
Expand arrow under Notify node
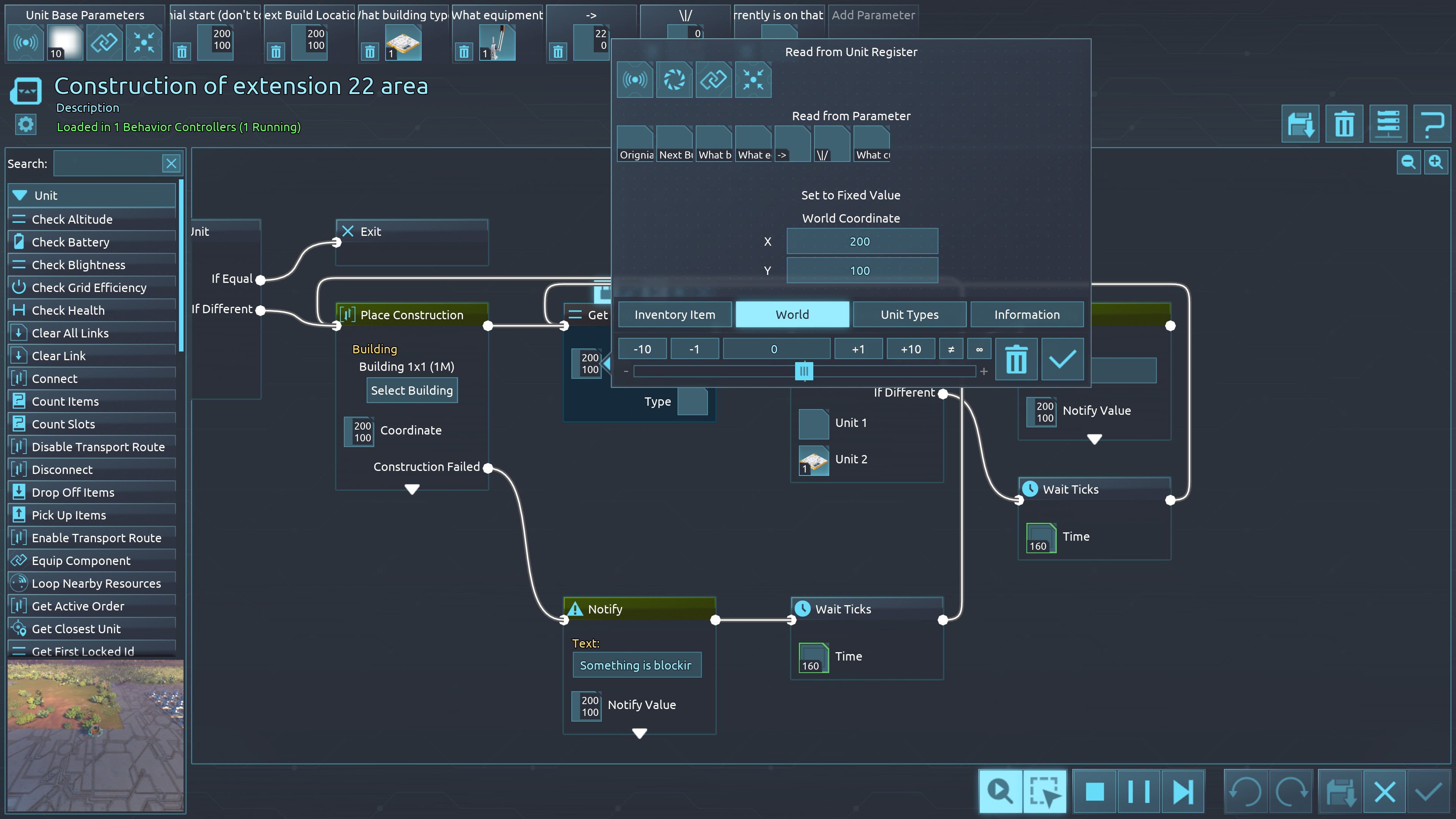click(x=639, y=733)
